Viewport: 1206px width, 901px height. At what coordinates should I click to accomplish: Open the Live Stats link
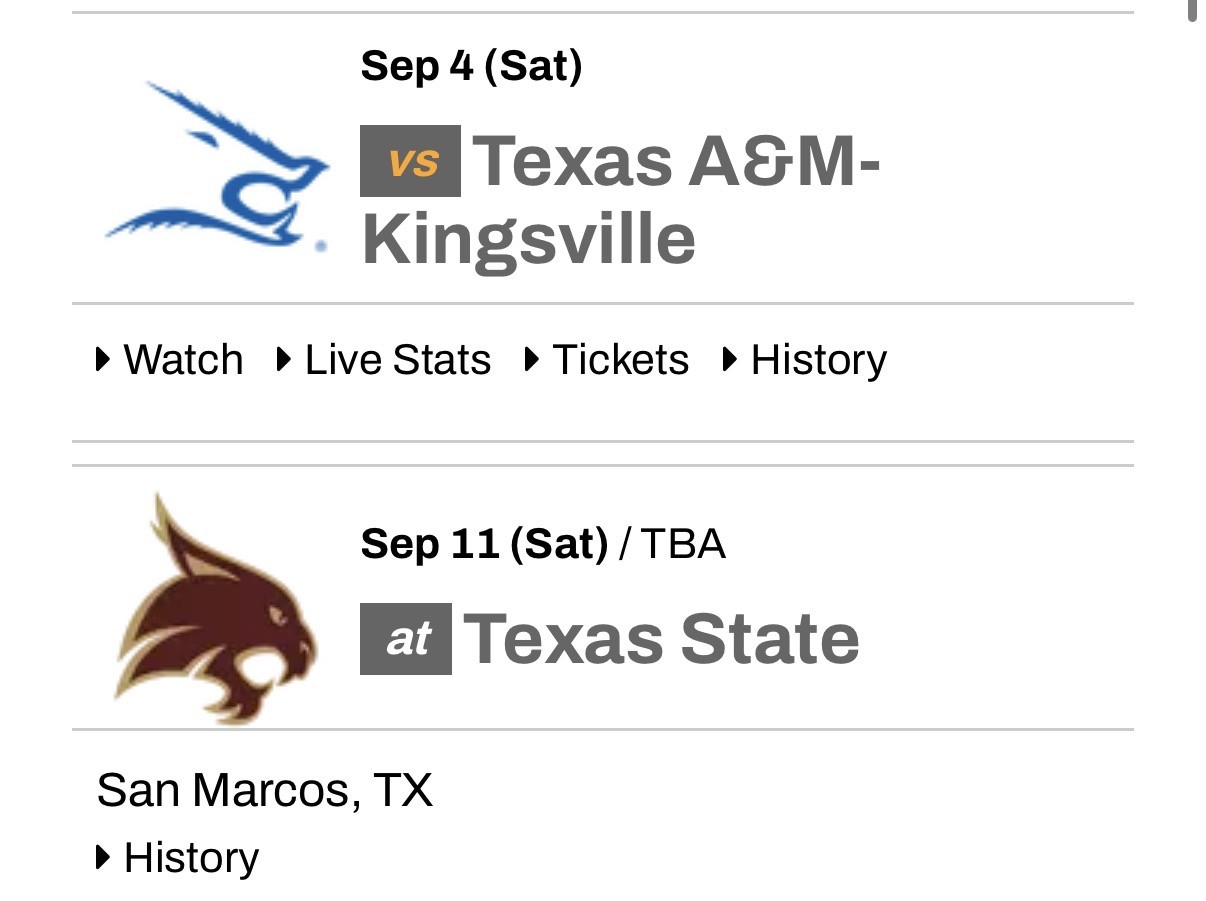(x=397, y=360)
